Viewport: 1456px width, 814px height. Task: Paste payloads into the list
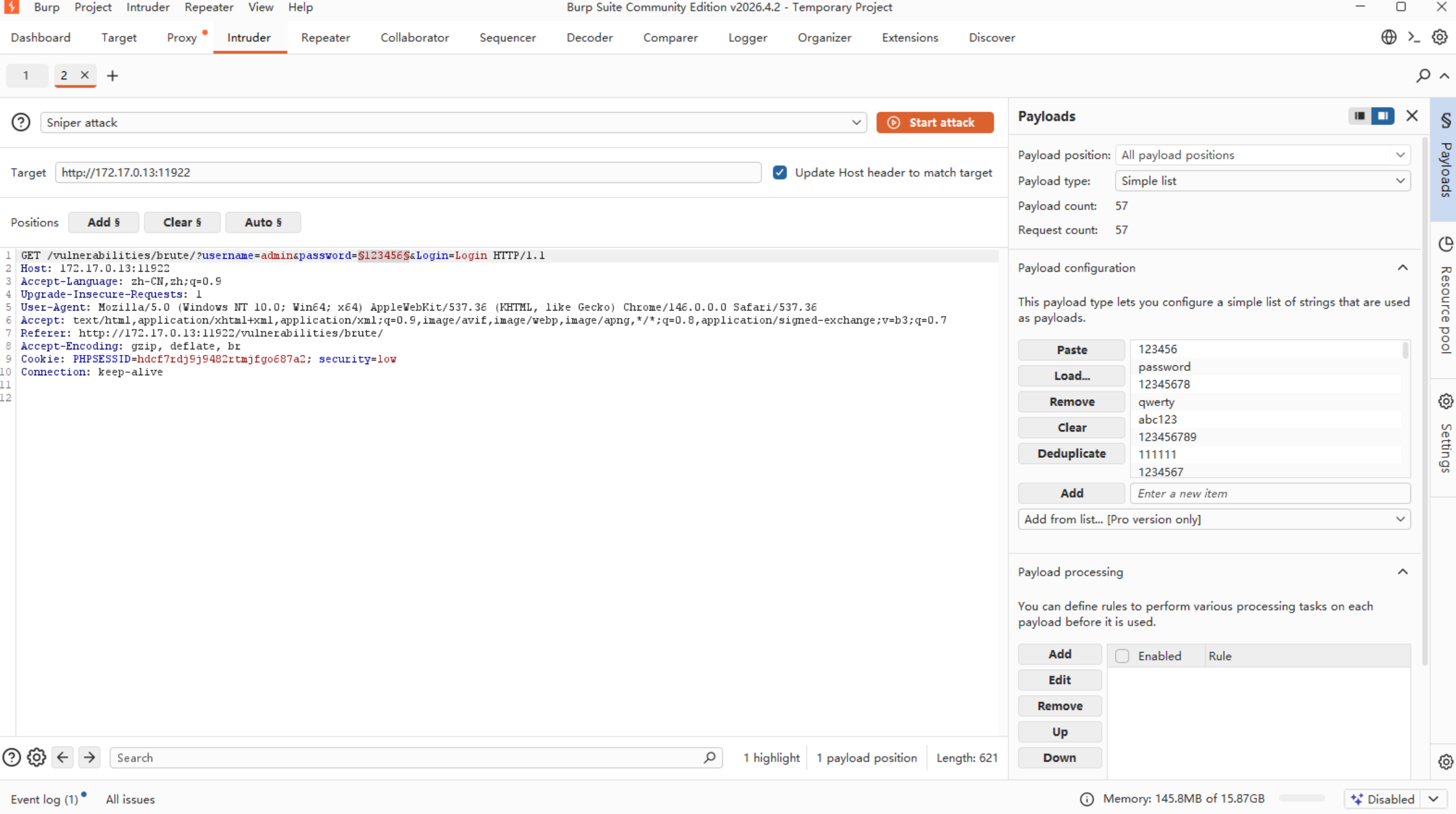tap(1071, 349)
